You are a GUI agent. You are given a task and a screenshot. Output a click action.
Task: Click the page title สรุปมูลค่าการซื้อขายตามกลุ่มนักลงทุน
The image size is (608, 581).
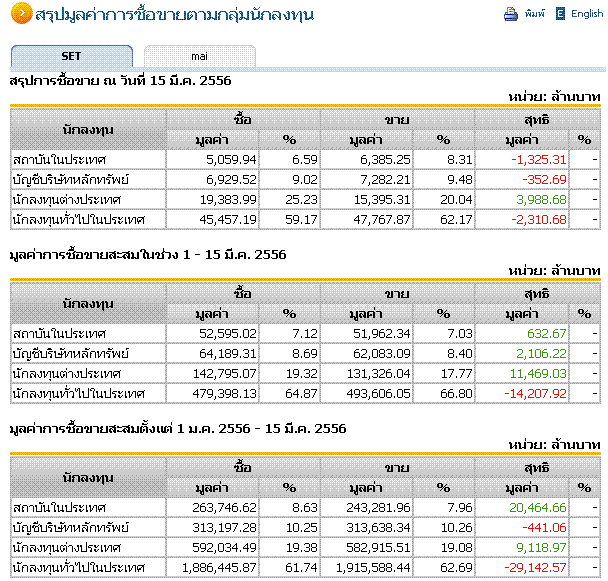(x=174, y=14)
